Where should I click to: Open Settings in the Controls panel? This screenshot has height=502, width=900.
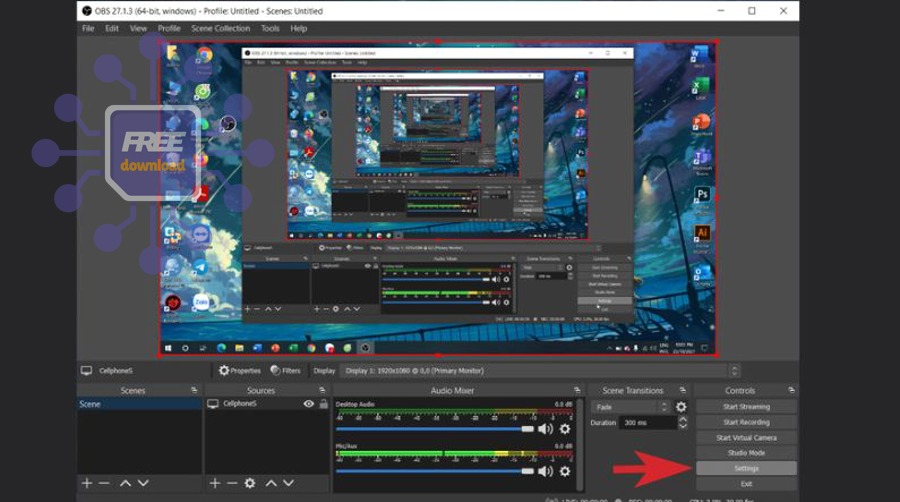(x=746, y=468)
